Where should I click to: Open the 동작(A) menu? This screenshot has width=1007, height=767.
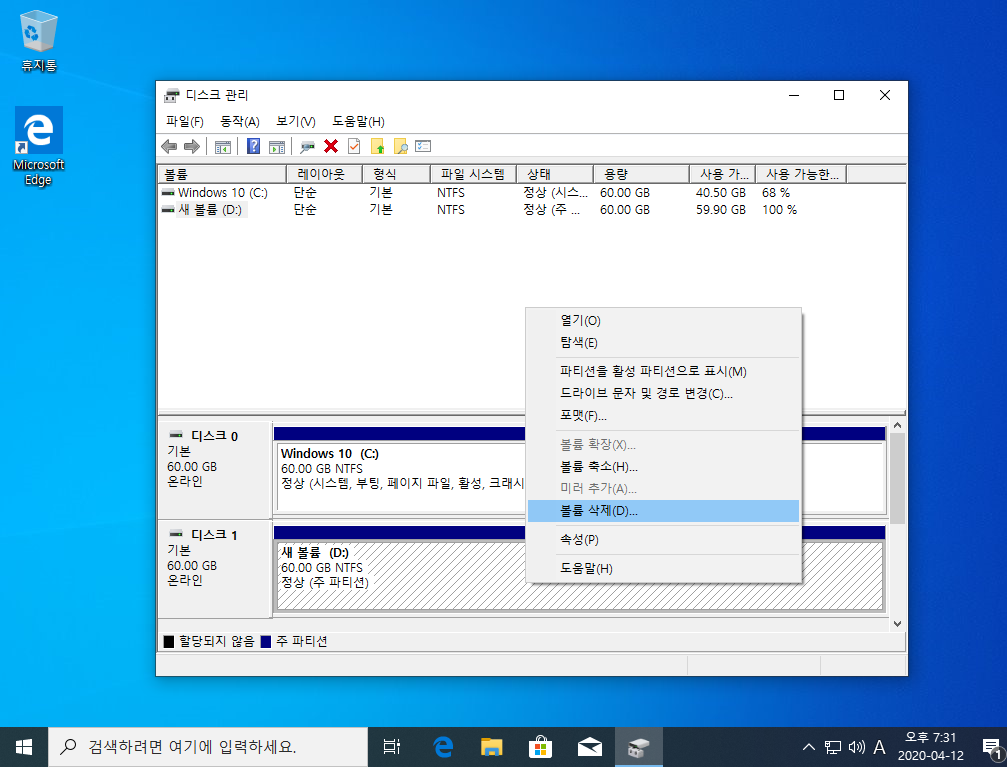coord(240,121)
